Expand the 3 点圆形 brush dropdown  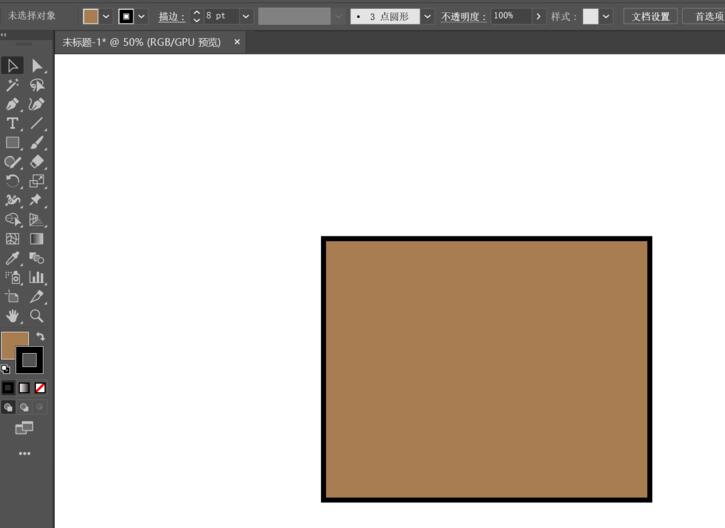[428, 16]
